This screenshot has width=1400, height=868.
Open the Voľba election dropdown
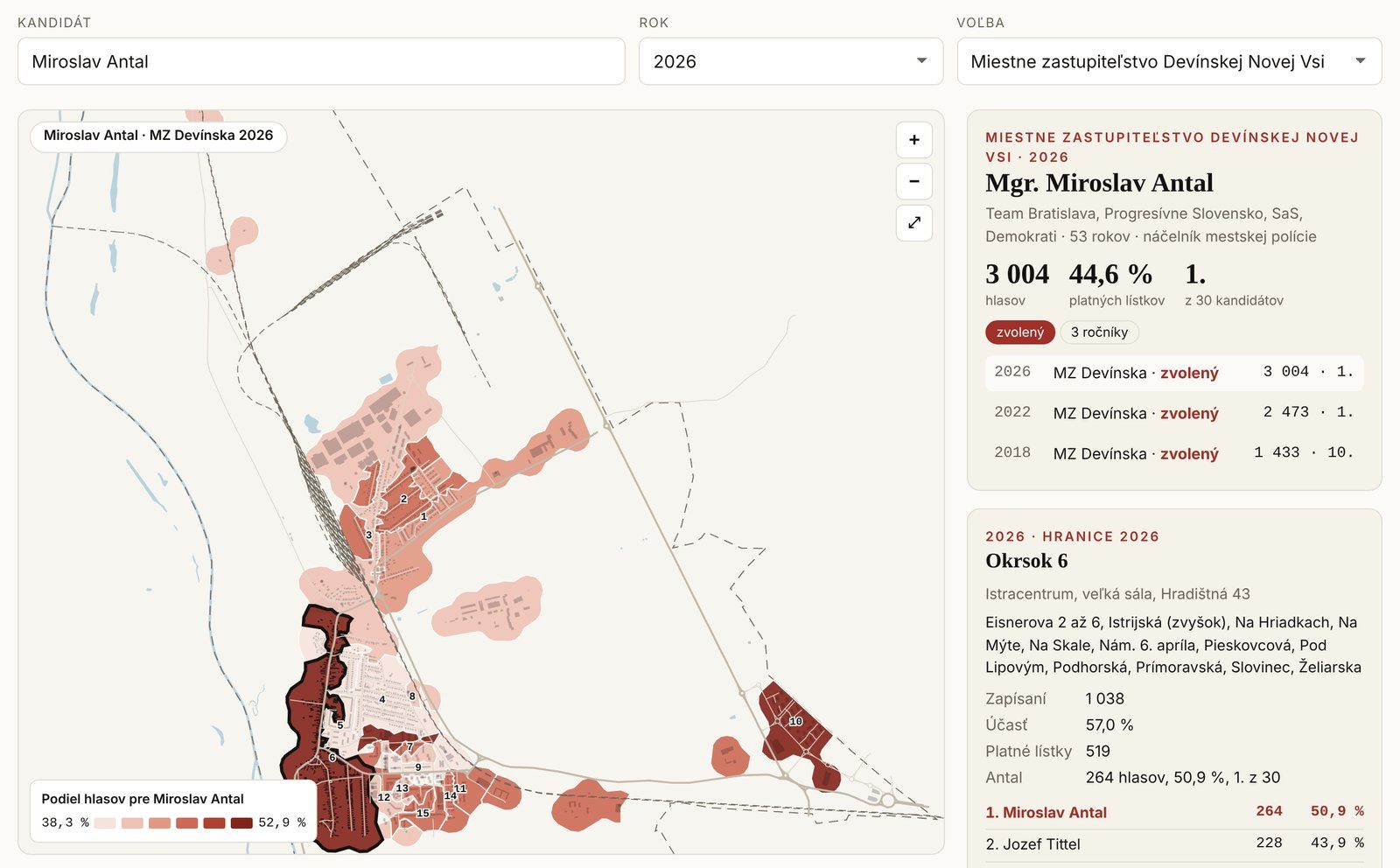coord(1169,61)
